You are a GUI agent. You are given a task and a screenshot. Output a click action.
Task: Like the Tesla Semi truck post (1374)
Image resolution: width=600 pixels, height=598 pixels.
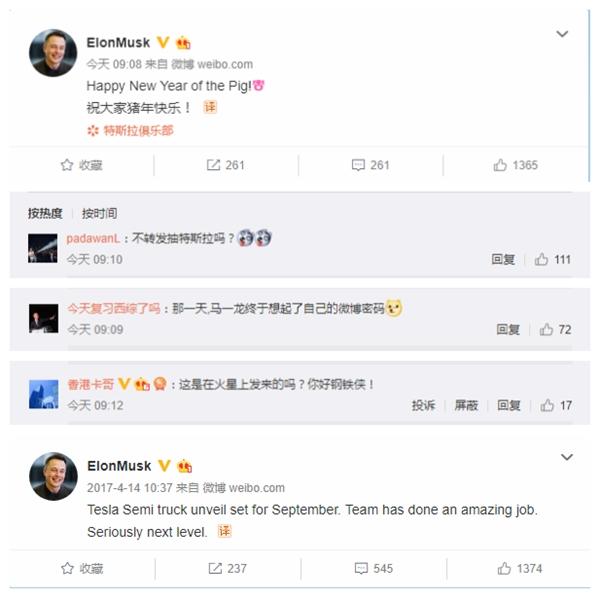click(x=520, y=569)
